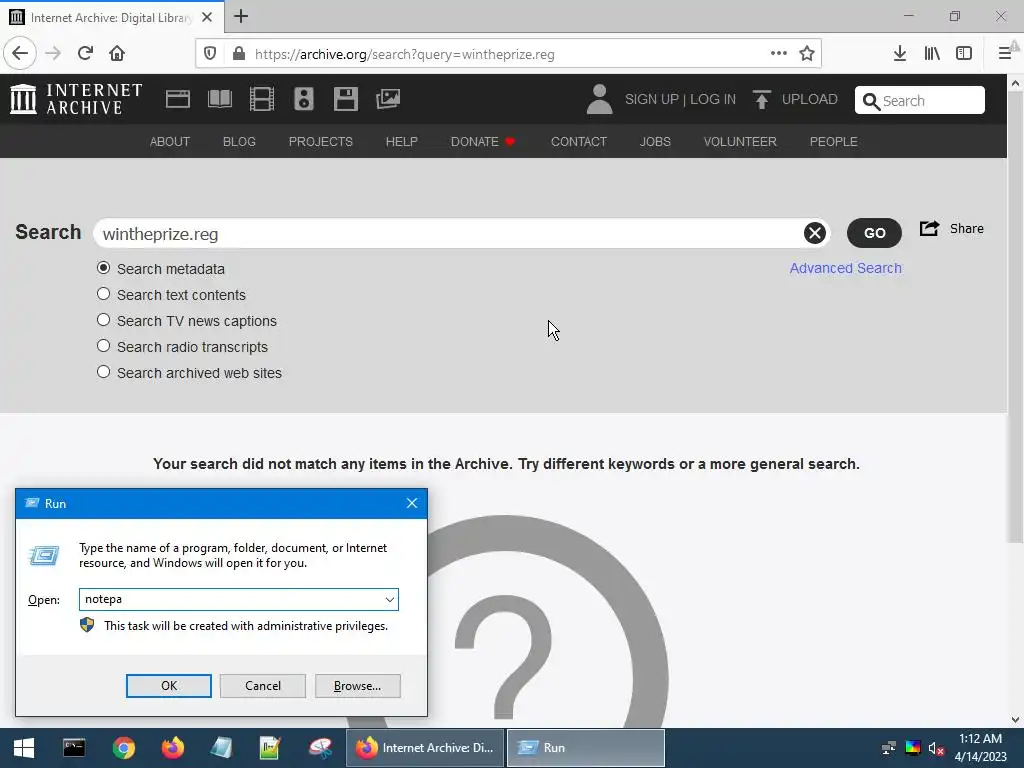Click UPLOAD link text
This screenshot has height=768, width=1024.
[810, 99]
